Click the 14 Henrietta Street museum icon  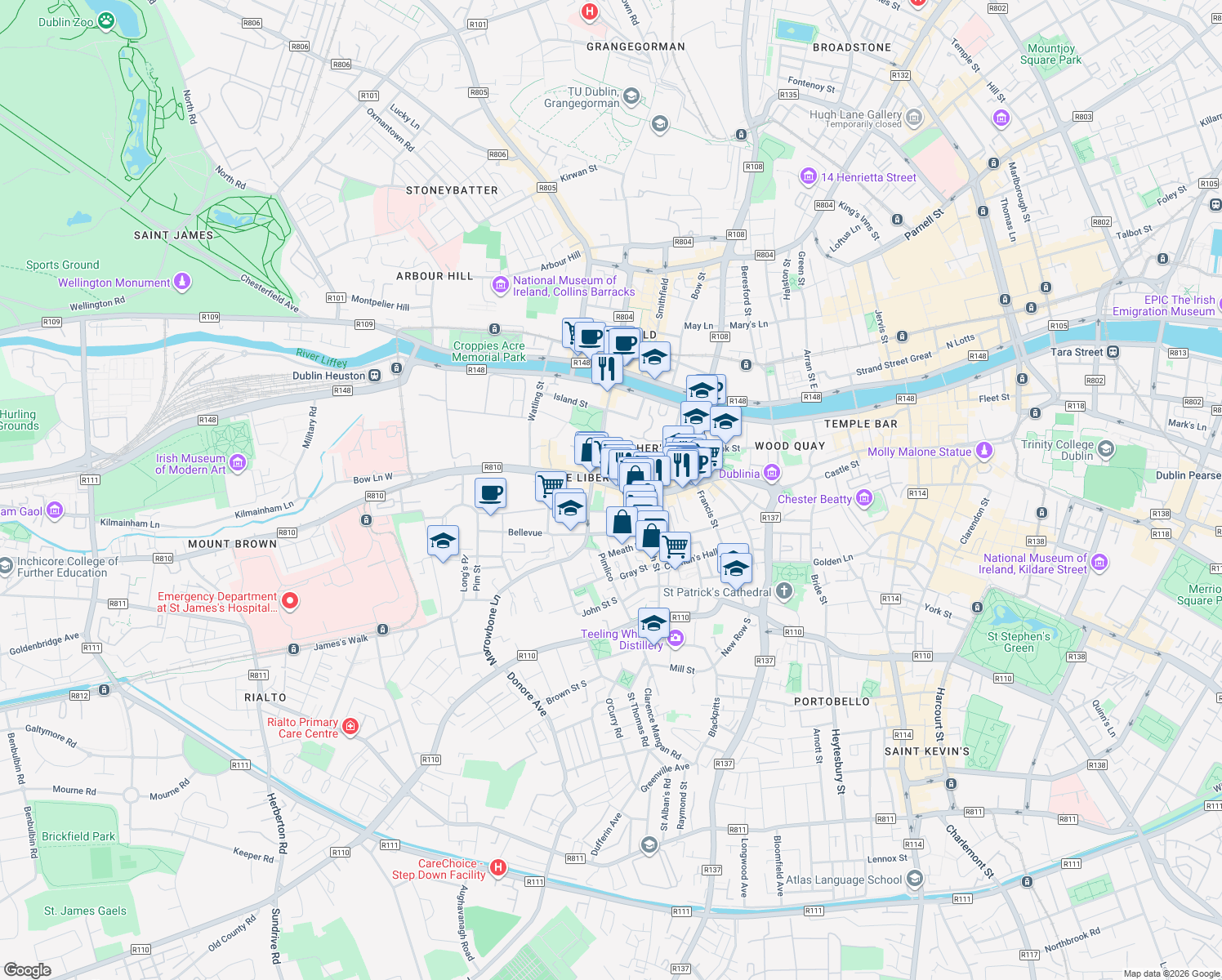809,176
